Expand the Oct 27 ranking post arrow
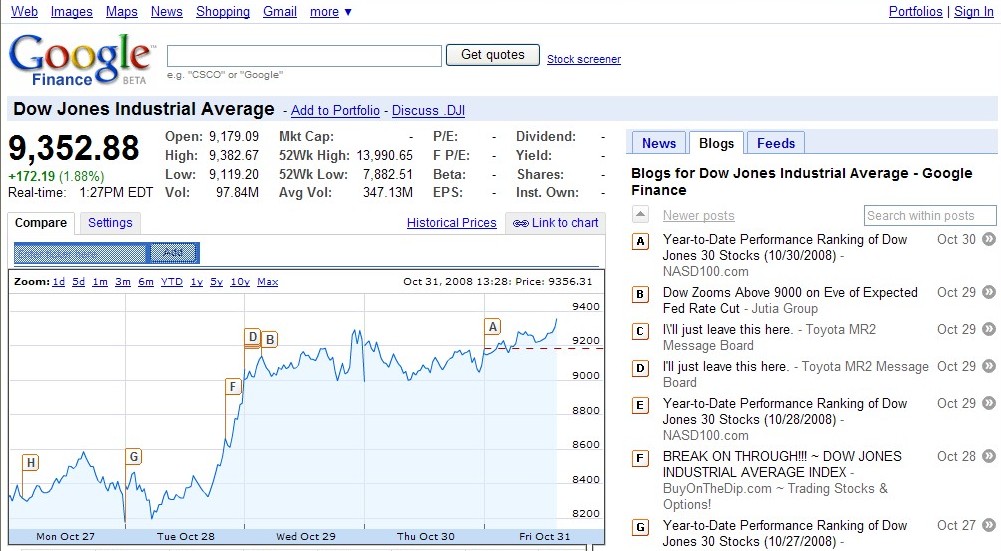The image size is (1001, 551). (x=989, y=525)
